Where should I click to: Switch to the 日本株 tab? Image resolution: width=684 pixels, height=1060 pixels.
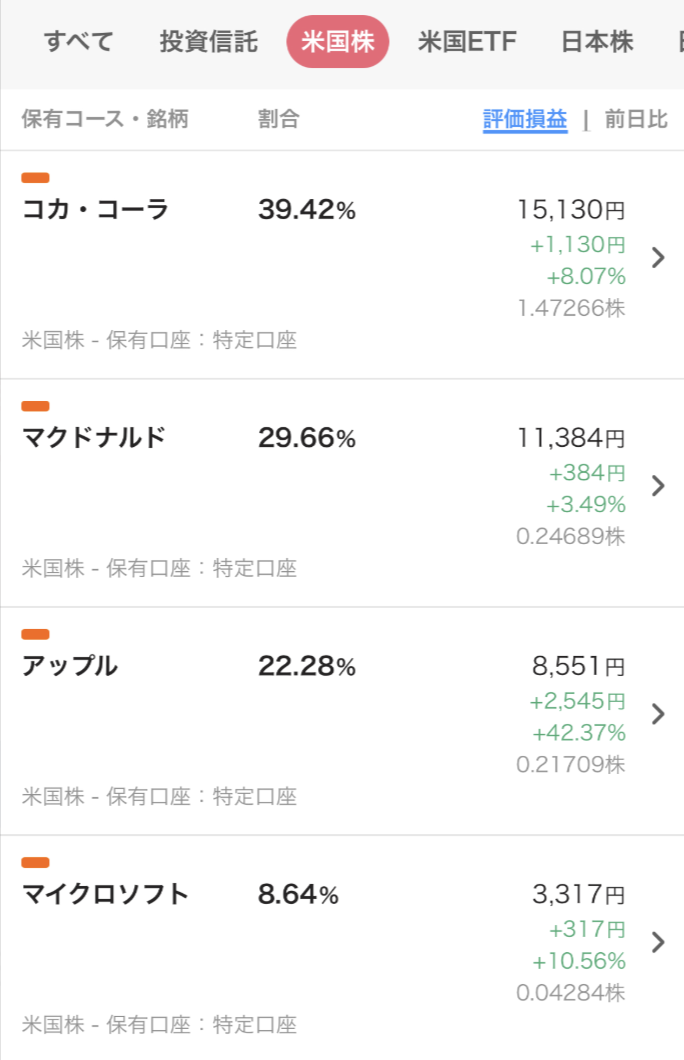[597, 42]
